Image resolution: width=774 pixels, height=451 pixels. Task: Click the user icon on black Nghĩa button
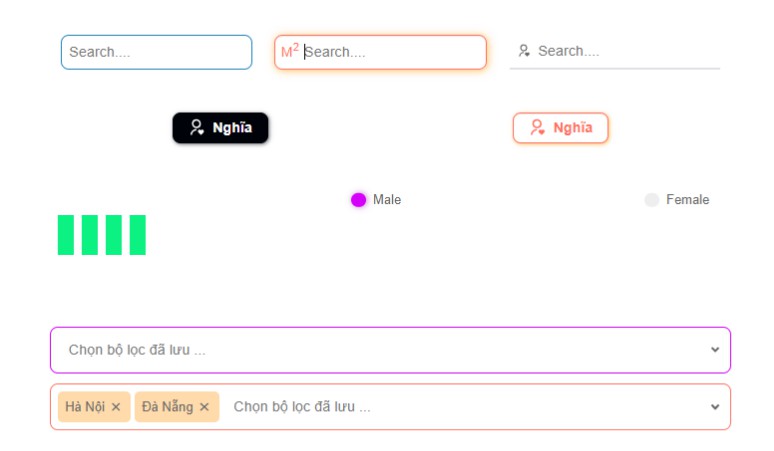[197, 128]
